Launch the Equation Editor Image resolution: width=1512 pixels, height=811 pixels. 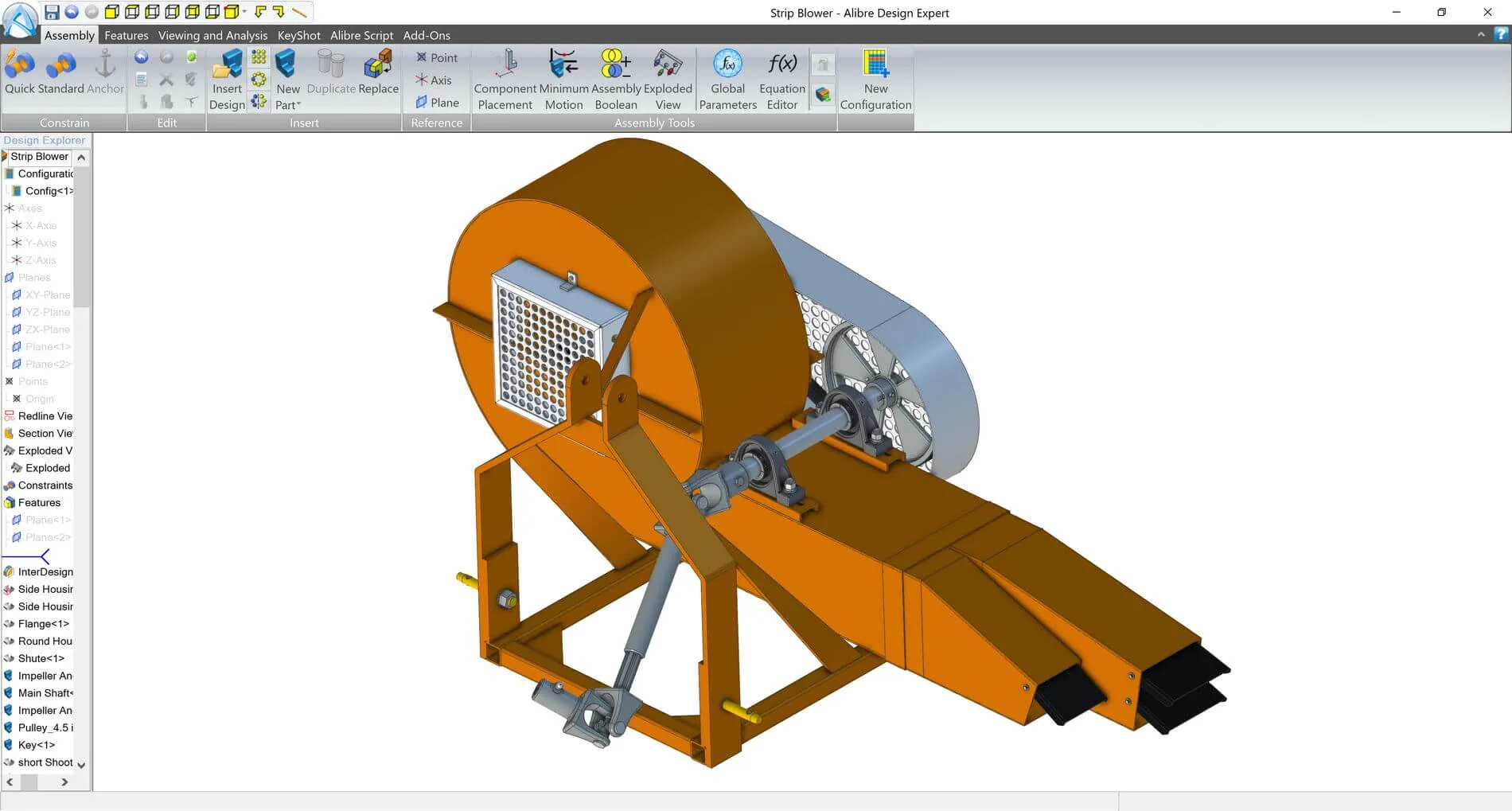pyautogui.click(x=781, y=80)
